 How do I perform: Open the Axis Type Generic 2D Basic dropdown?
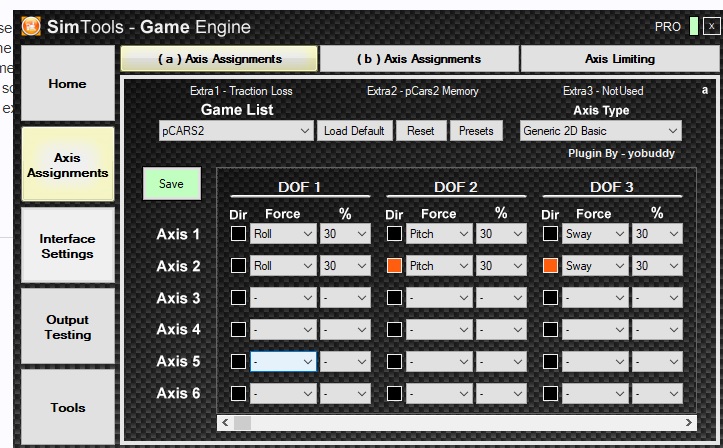(x=600, y=131)
